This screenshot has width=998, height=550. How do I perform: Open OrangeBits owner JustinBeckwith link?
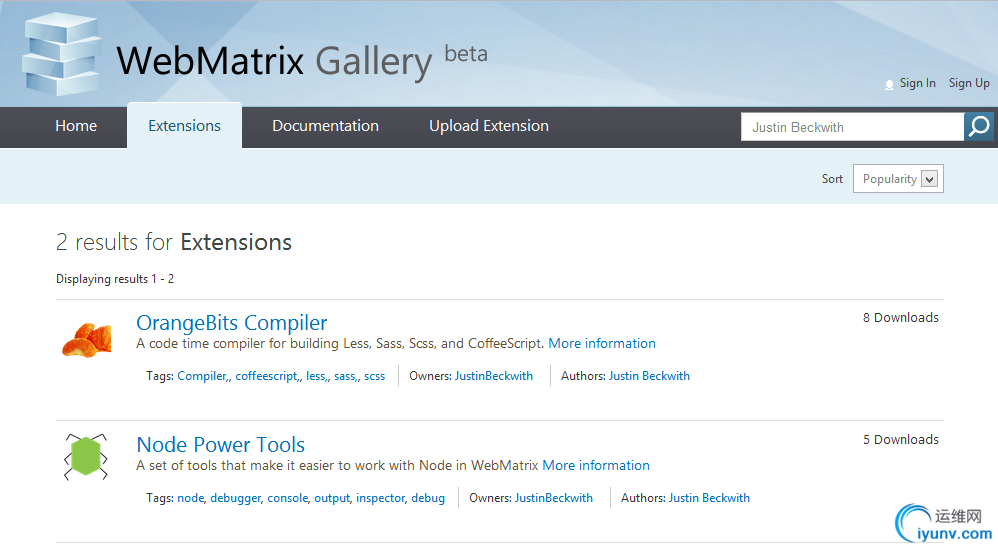[494, 376]
